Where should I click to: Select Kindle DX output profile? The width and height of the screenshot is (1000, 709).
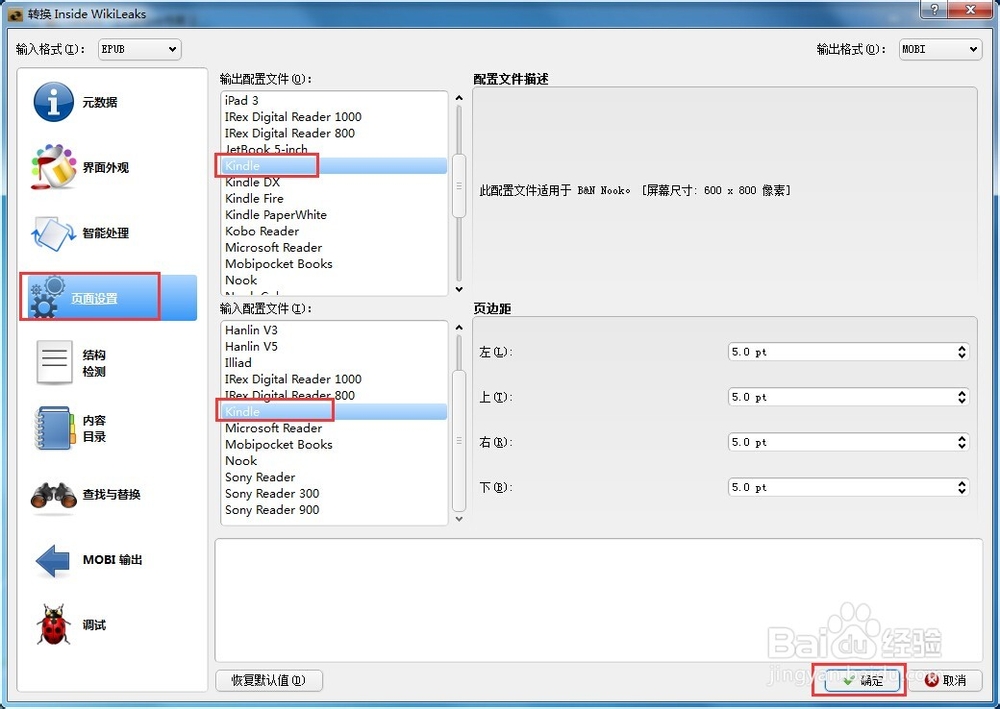coord(334,182)
